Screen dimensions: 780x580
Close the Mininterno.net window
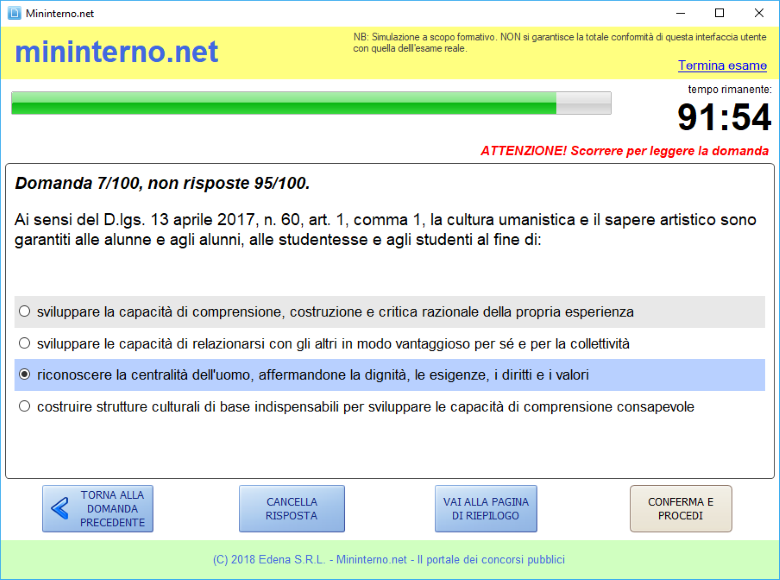[x=760, y=13]
